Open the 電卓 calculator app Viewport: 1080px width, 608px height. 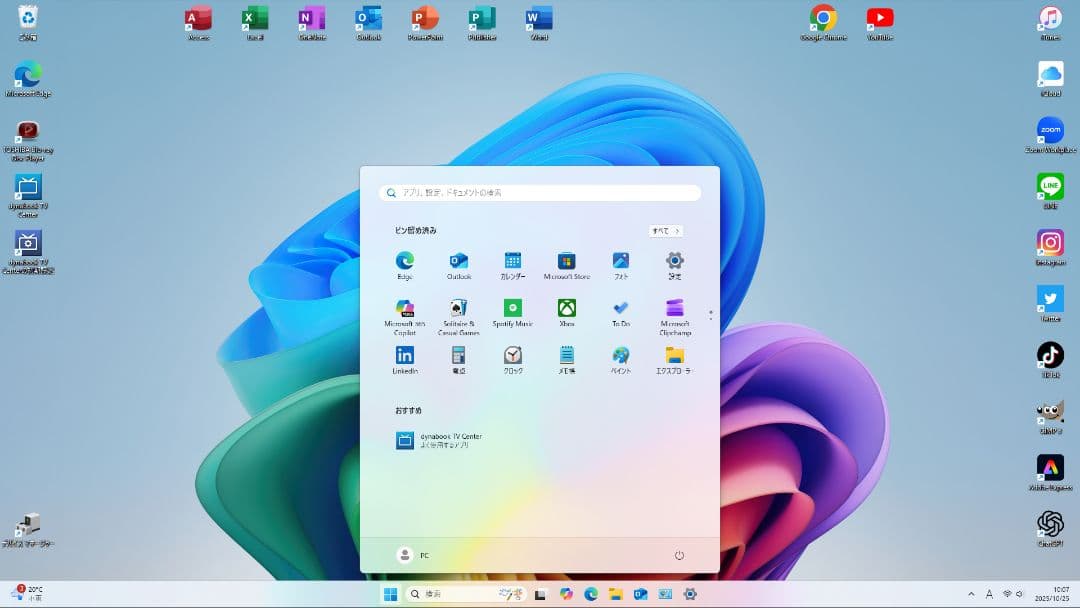[x=459, y=355]
